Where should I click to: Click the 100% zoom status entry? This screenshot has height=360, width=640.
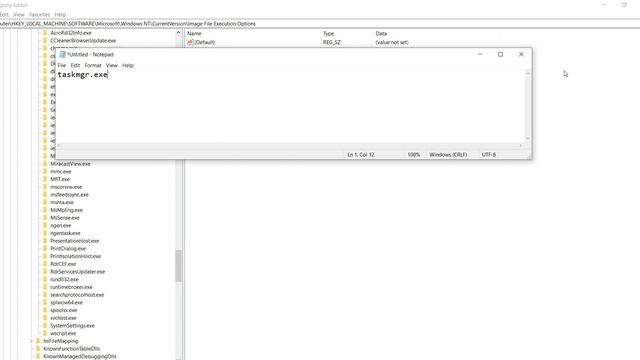[413, 155]
